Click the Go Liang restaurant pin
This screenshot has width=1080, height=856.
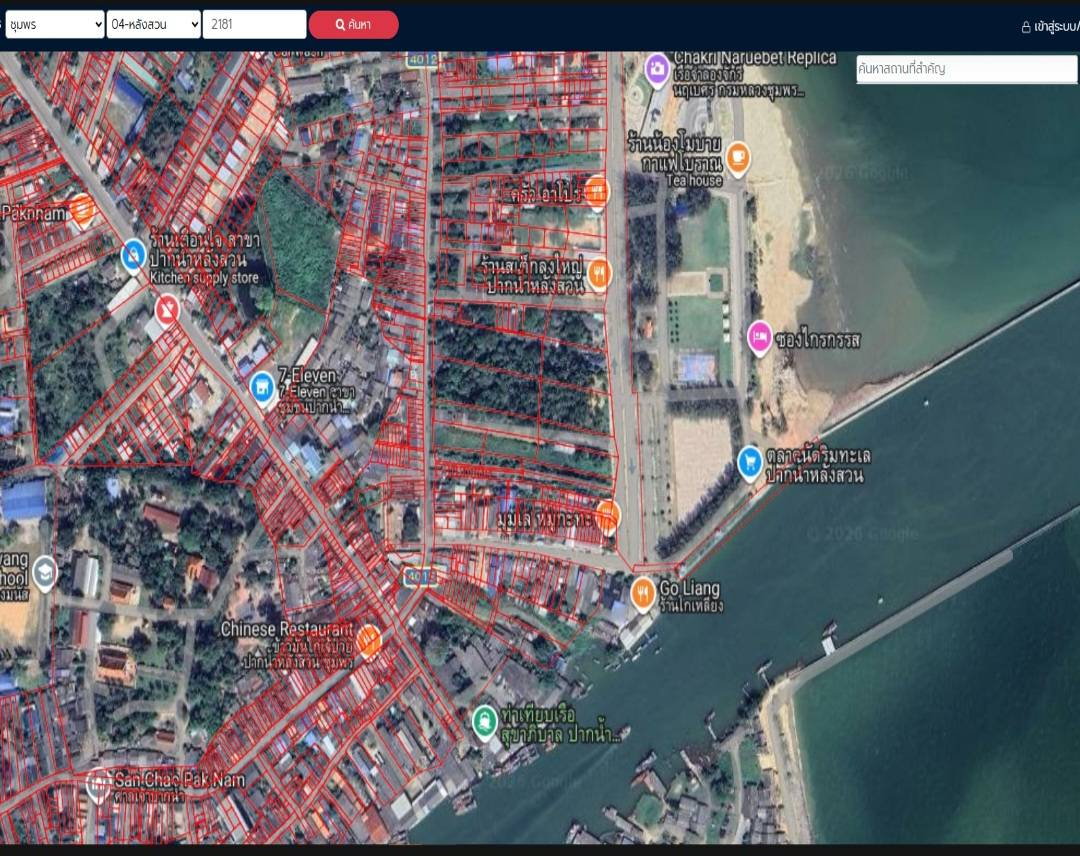pos(643,594)
